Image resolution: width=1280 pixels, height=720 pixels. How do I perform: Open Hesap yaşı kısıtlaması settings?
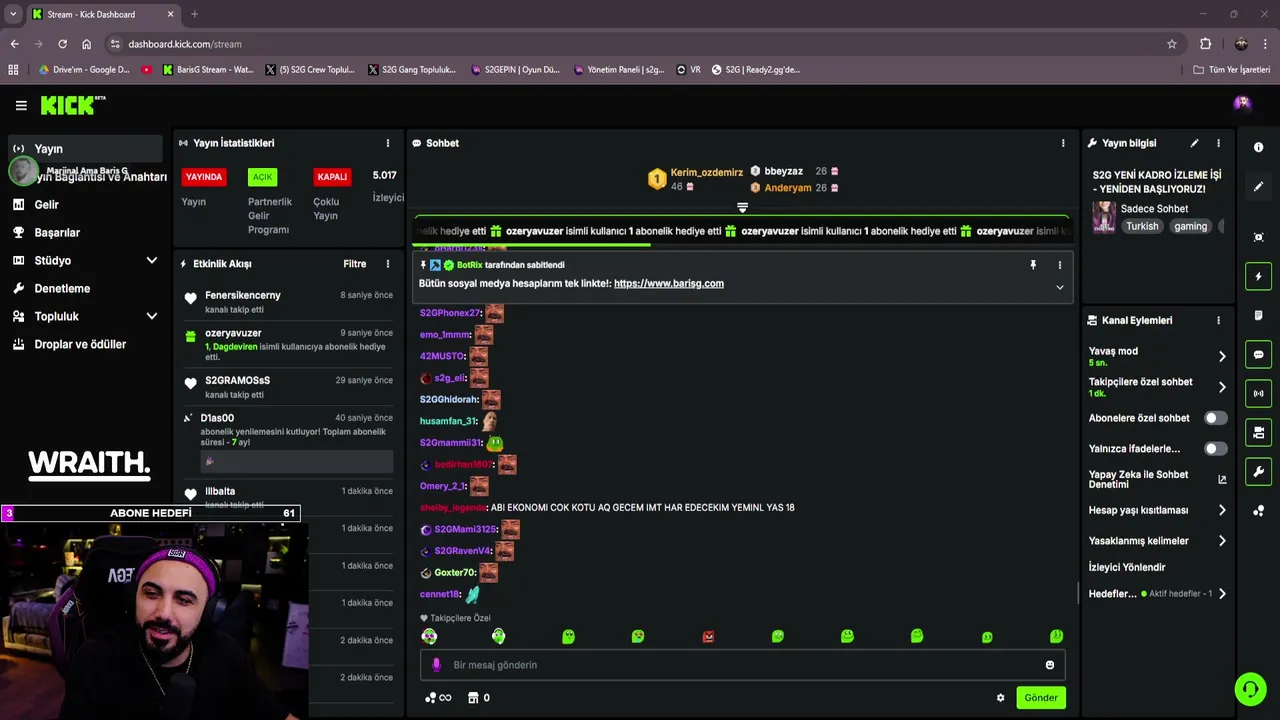click(x=1158, y=510)
